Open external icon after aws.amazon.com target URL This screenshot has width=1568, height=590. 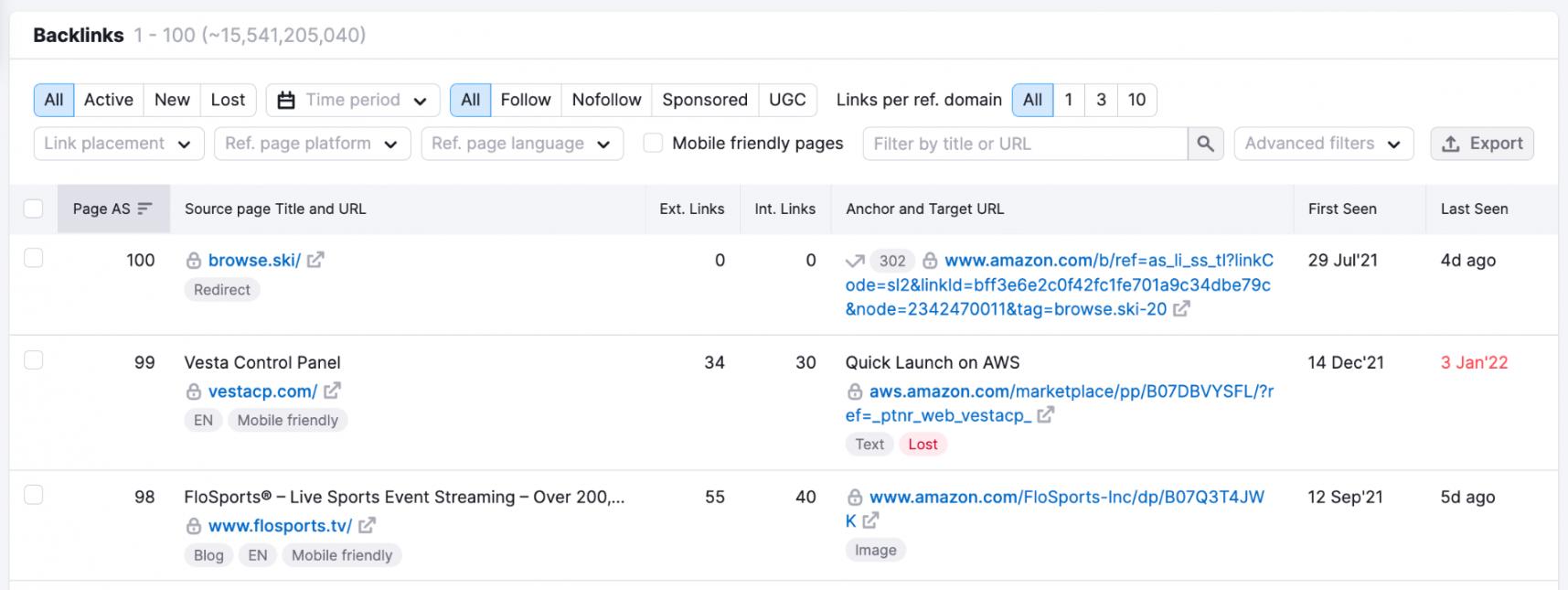(x=1045, y=415)
